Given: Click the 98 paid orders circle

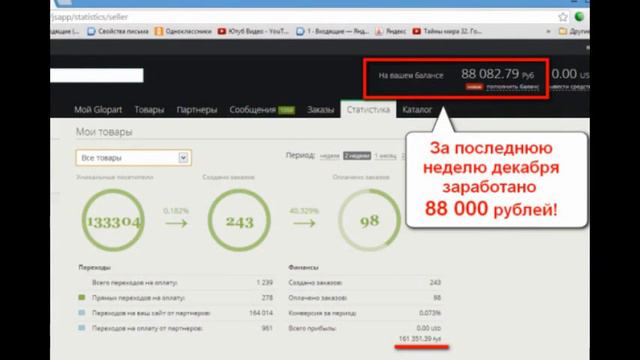Looking at the screenshot, I should point(369,220).
